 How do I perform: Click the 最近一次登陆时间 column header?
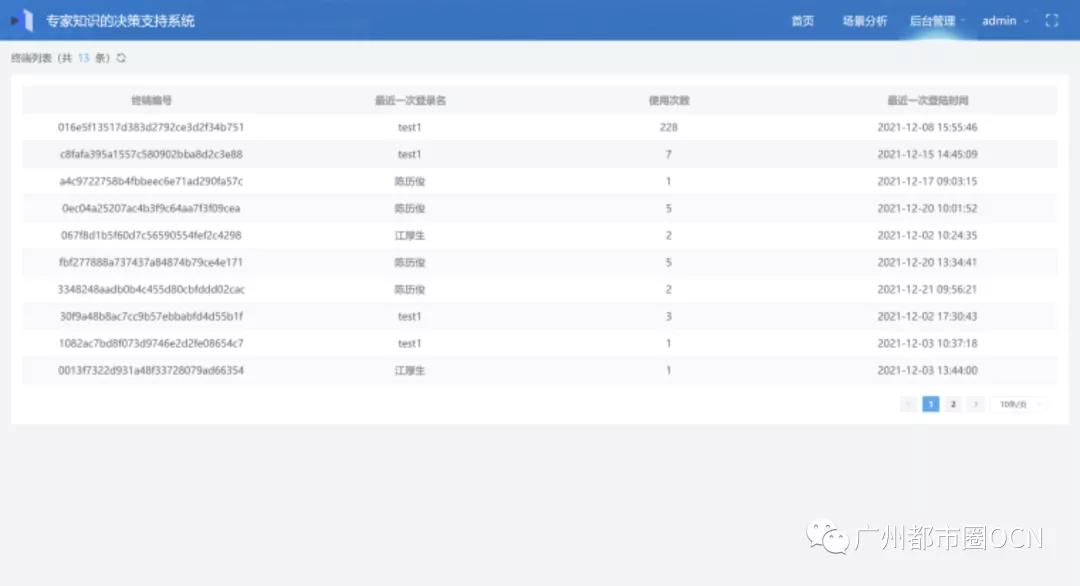tap(927, 100)
